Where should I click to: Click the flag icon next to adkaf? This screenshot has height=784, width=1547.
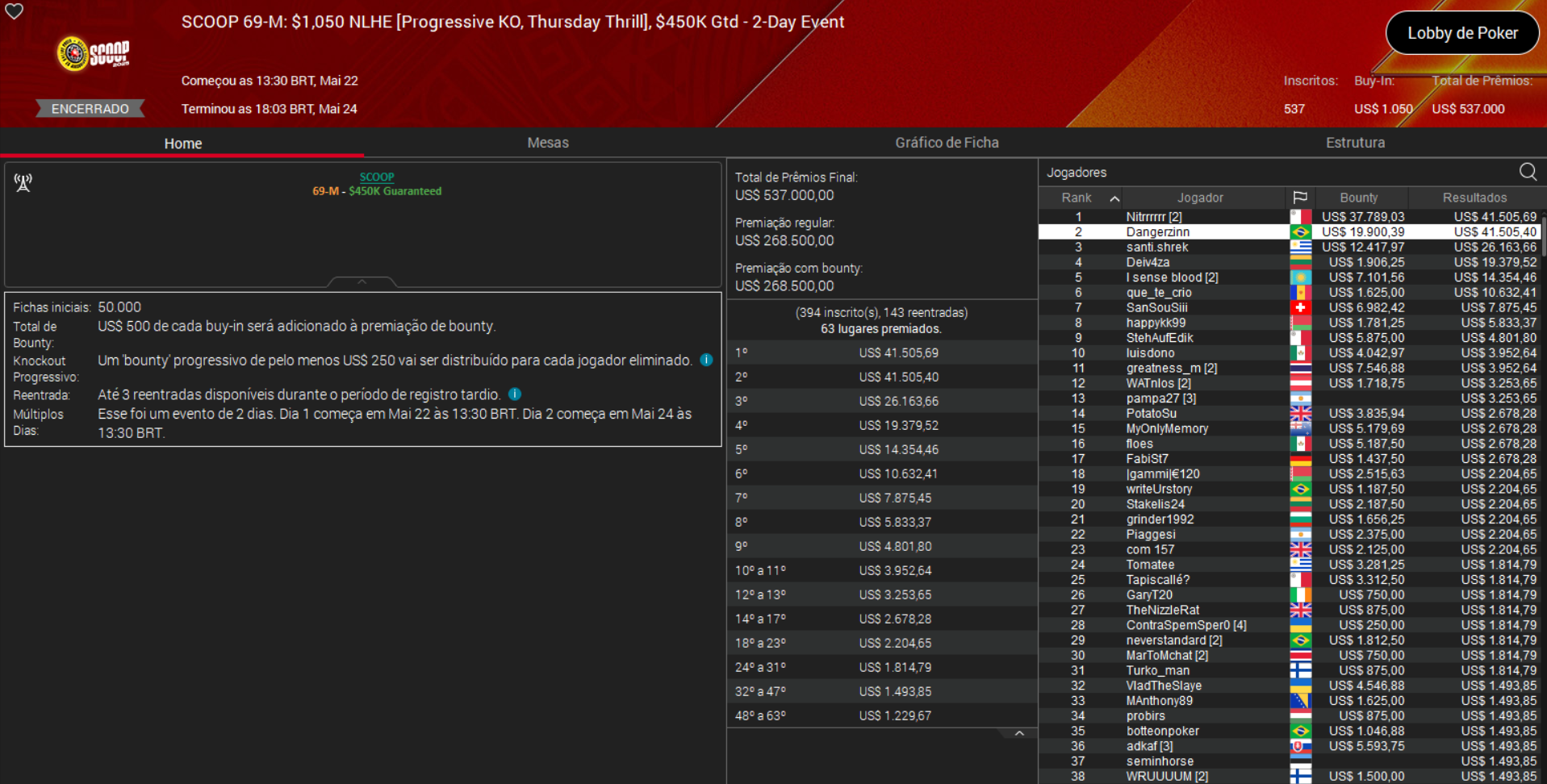tap(1300, 747)
